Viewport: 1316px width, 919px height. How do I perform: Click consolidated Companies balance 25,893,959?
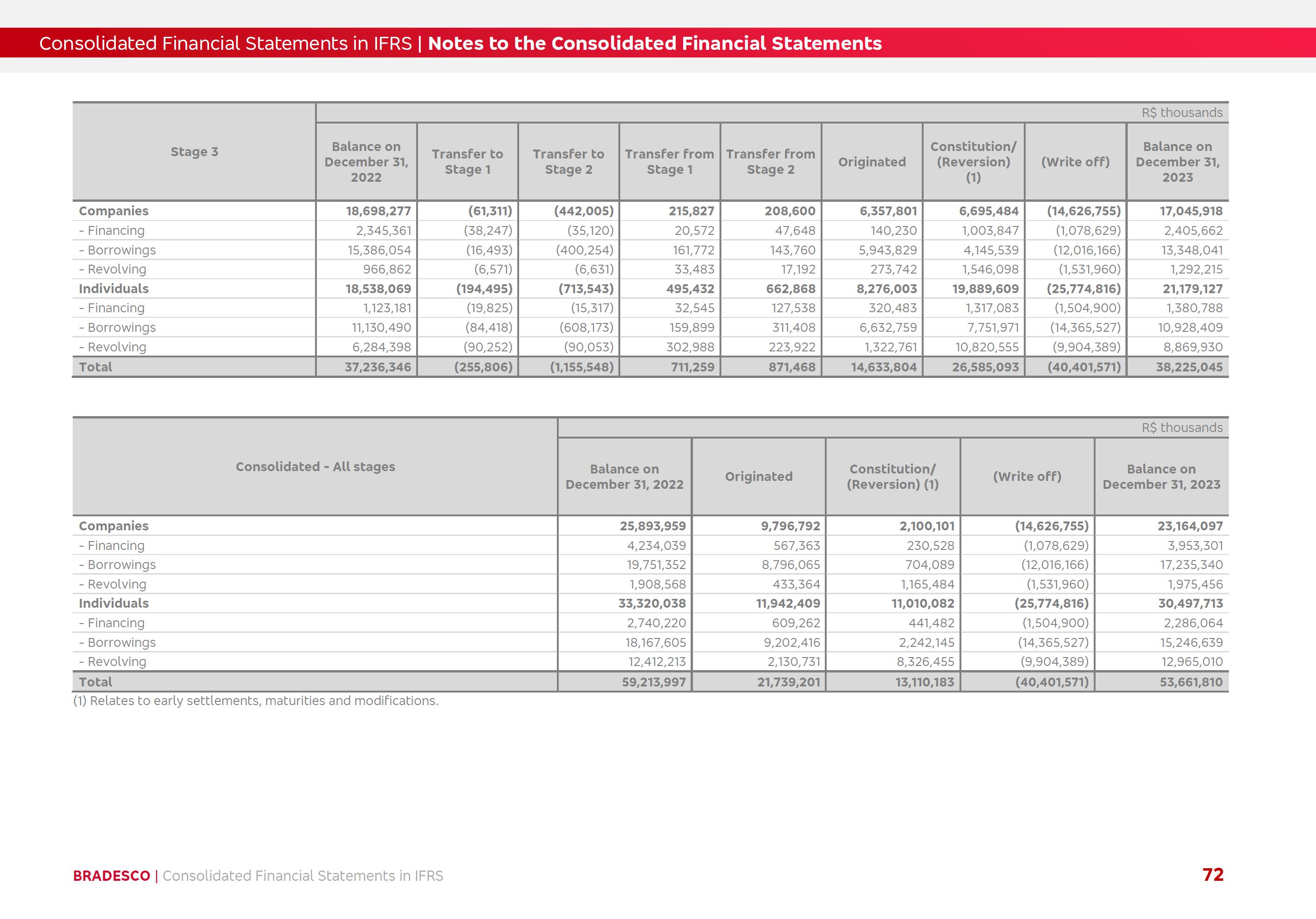tap(652, 526)
